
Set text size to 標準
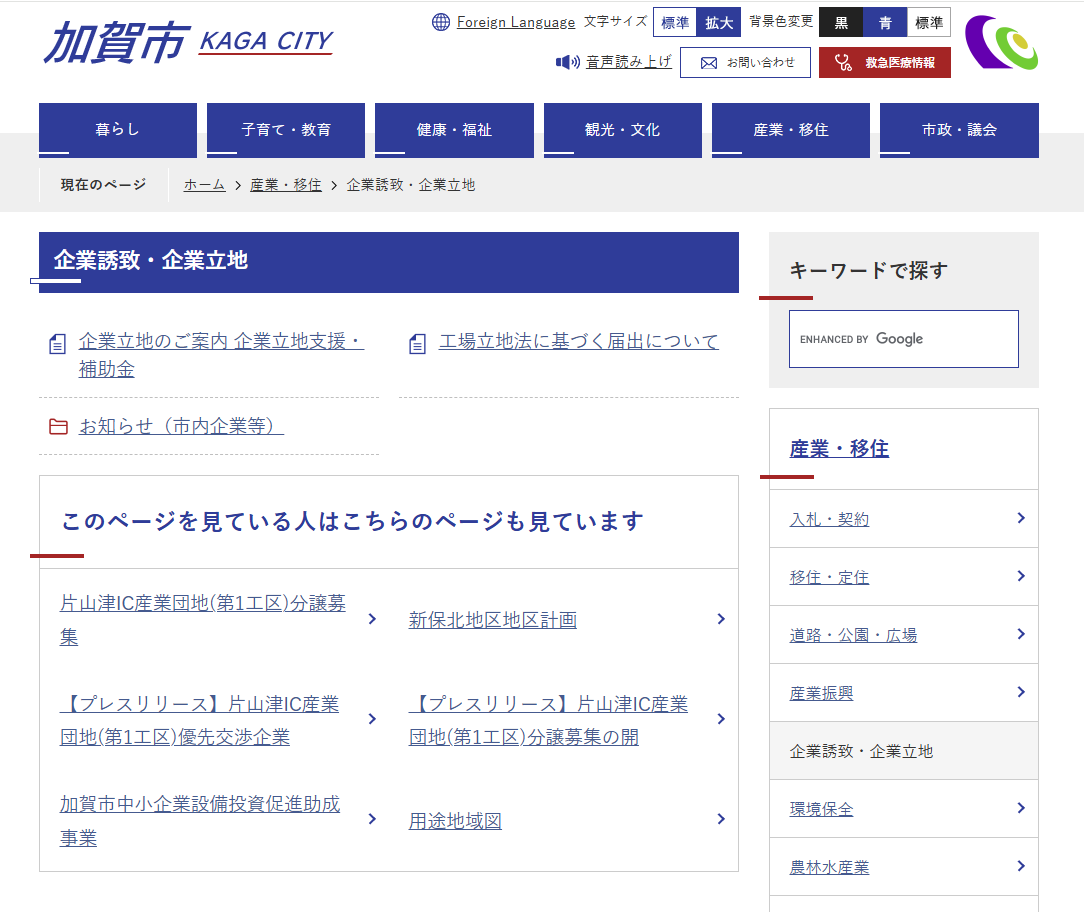tap(675, 22)
